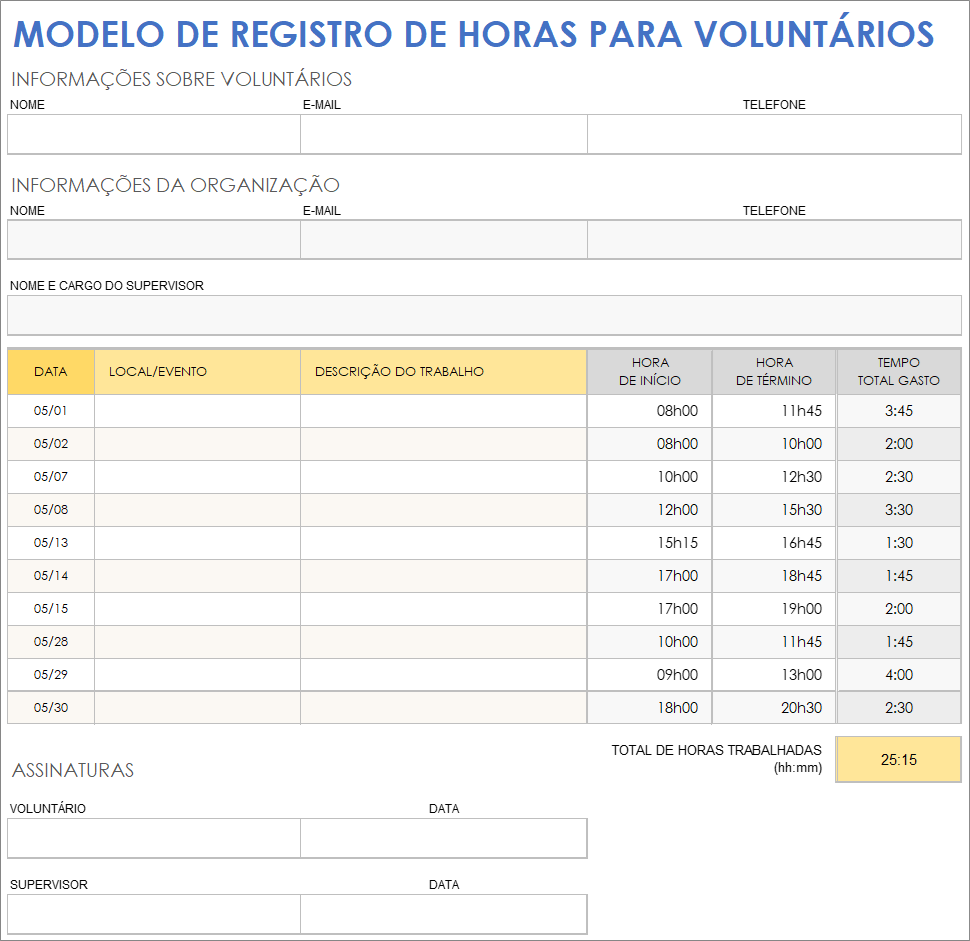This screenshot has width=970, height=941.
Task: Select the 2:30 total for 05/30
Action: (898, 708)
